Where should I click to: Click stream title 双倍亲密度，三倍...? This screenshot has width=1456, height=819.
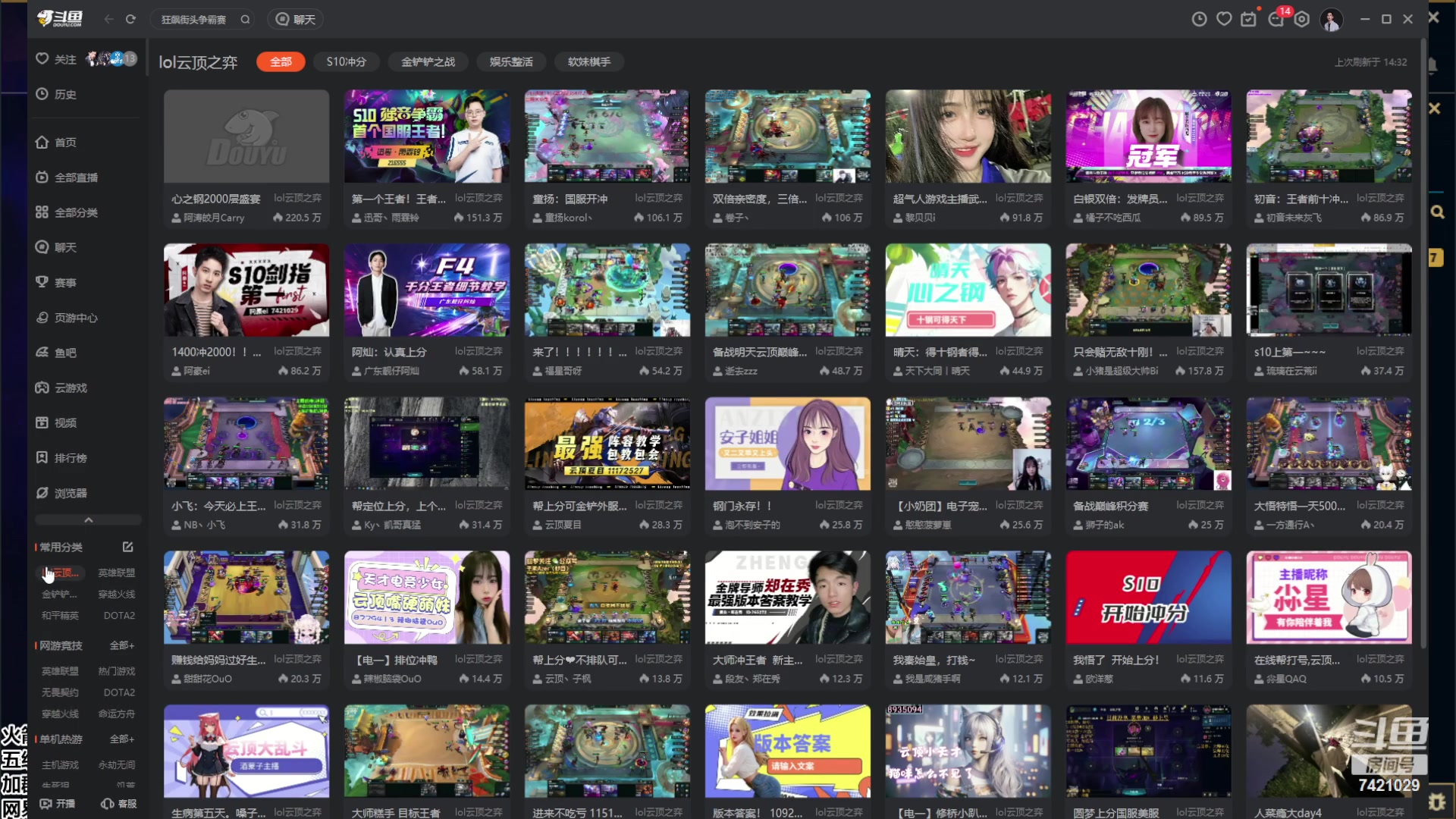coord(759,199)
